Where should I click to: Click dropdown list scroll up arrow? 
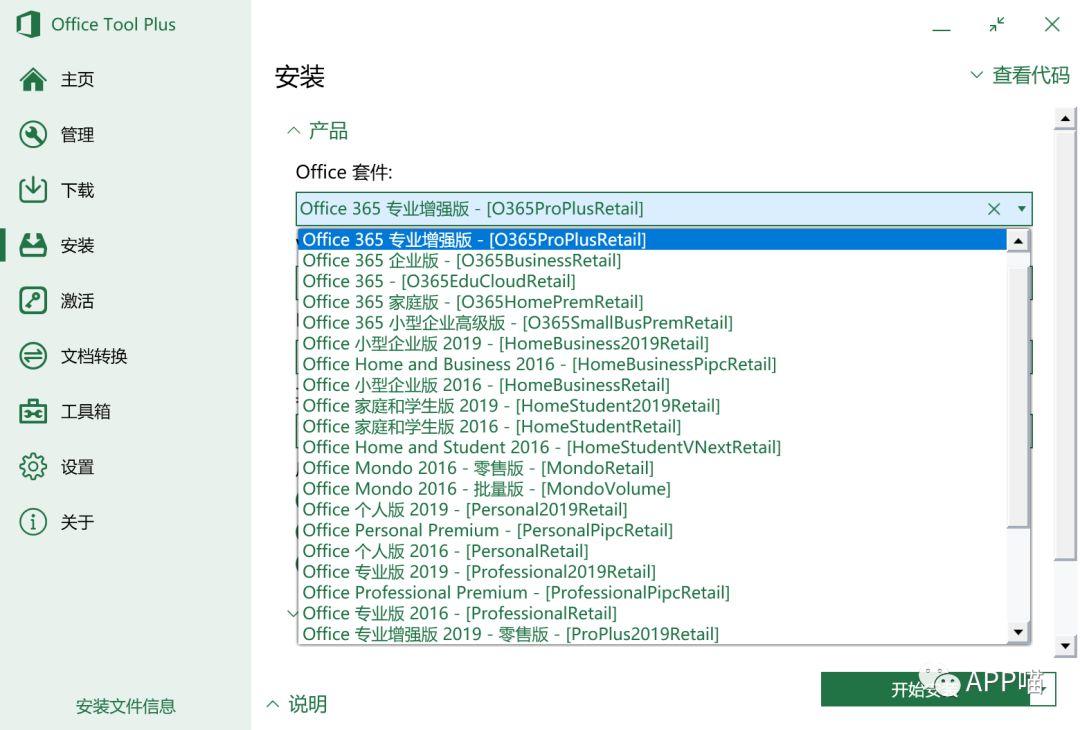[x=1018, y=240]
